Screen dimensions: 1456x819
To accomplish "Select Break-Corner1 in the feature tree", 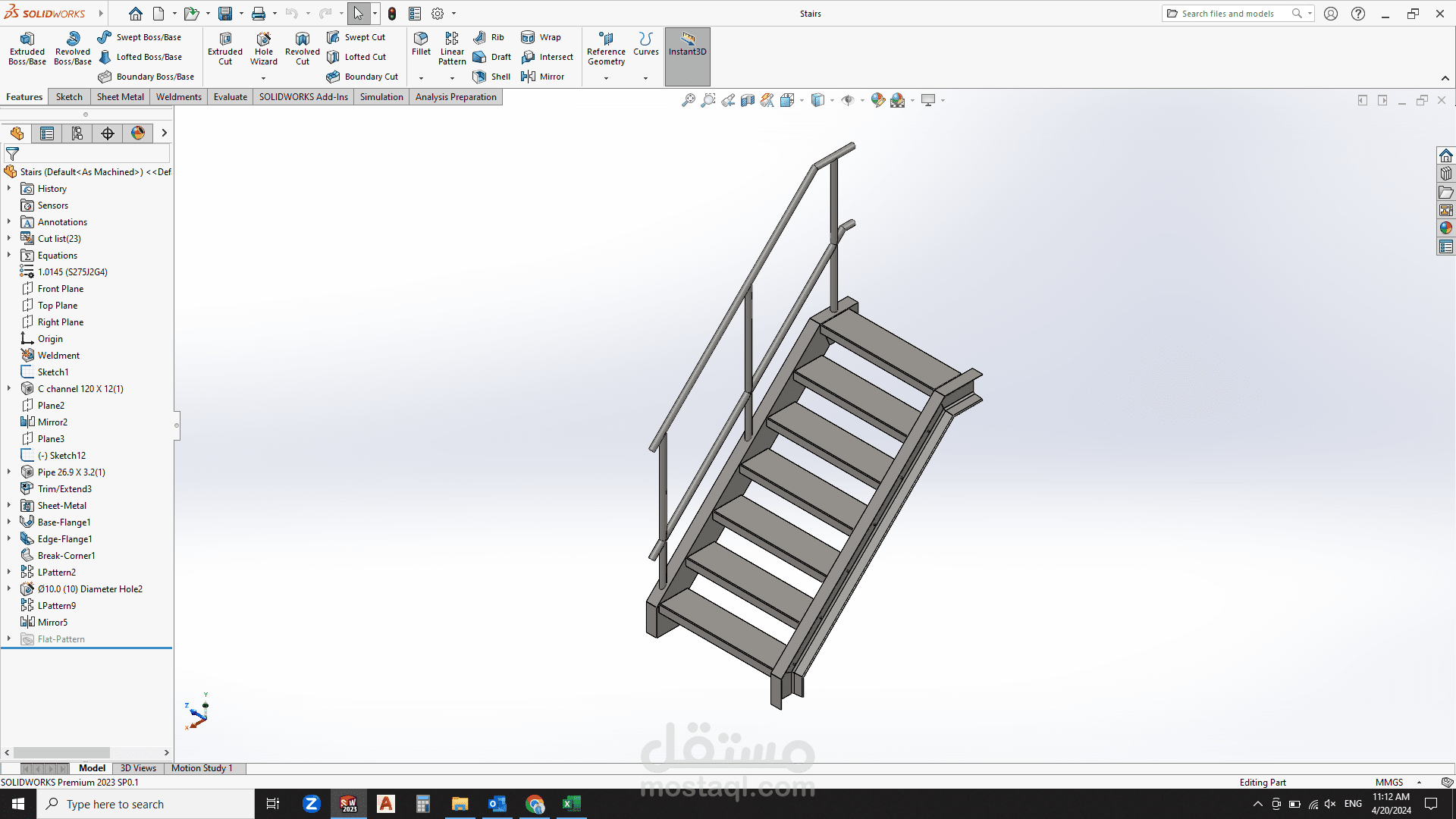I will coord(67,556).
